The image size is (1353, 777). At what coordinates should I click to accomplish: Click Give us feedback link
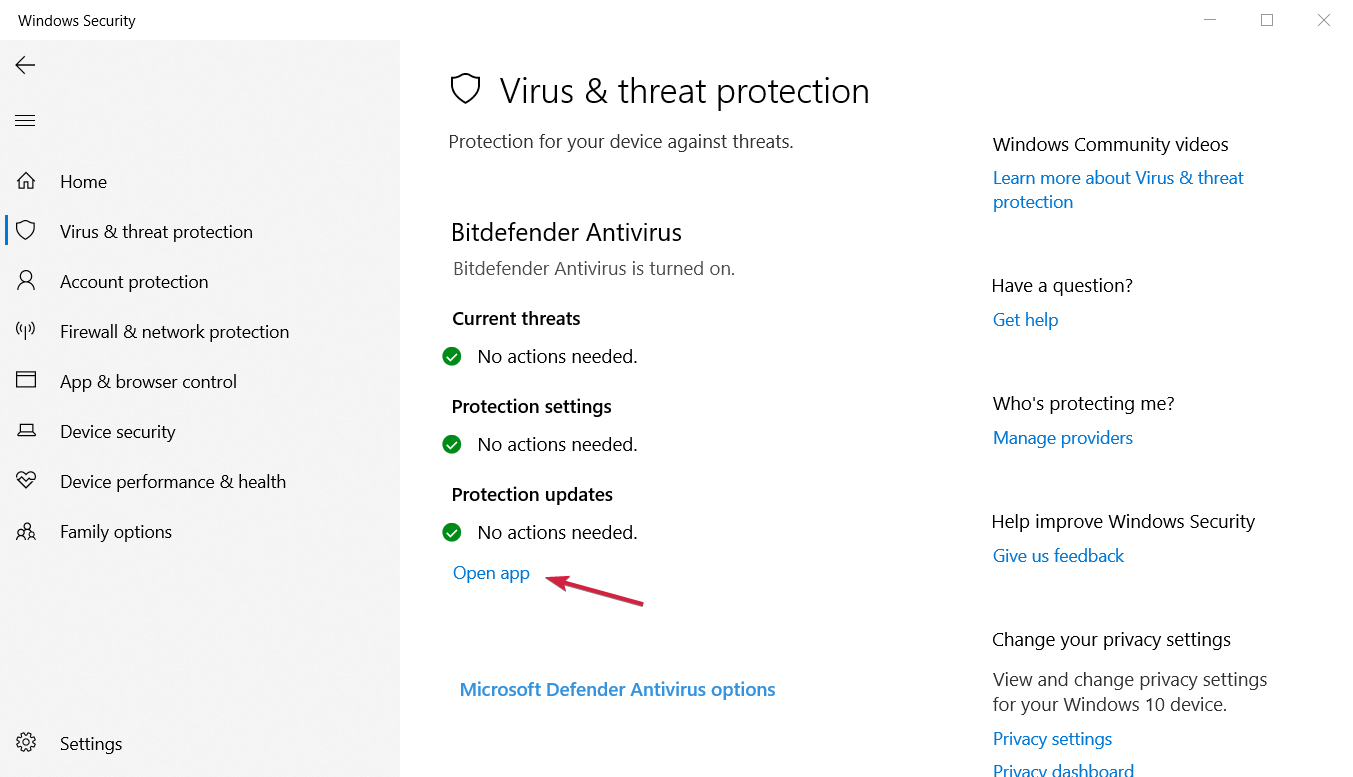[1058, 556]
